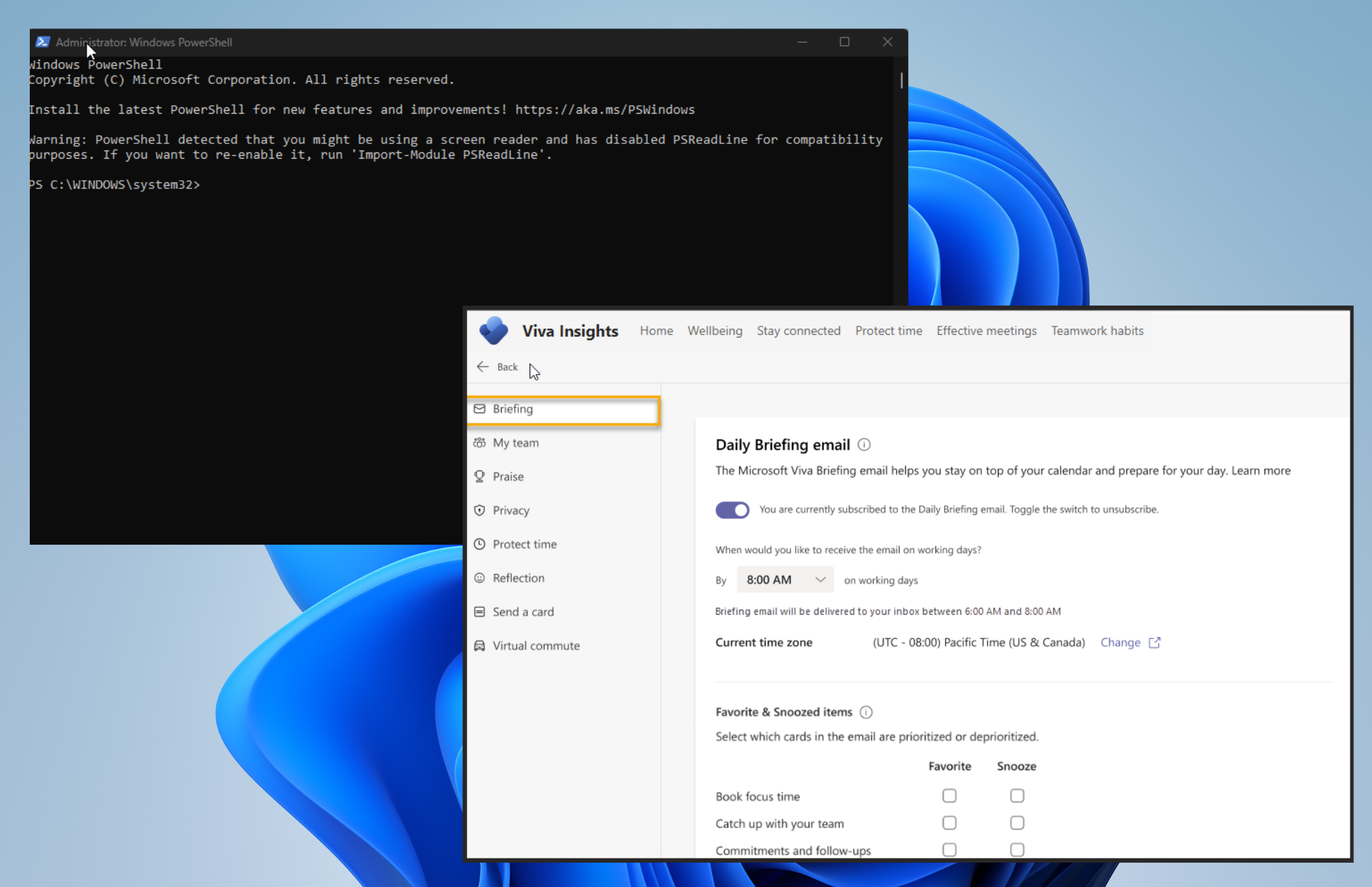Click the Snooze column header
Viewport: 1372px width, 887px height.
point(1017,766)
